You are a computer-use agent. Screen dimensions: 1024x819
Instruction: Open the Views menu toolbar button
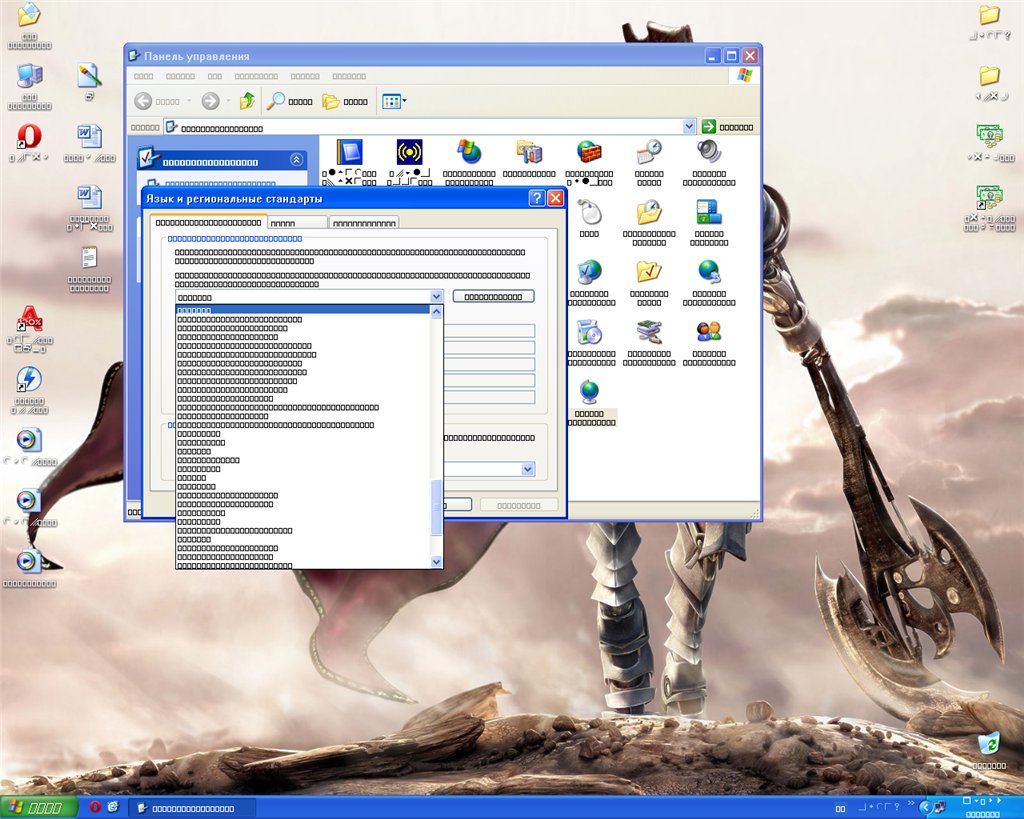click(394, 101)
